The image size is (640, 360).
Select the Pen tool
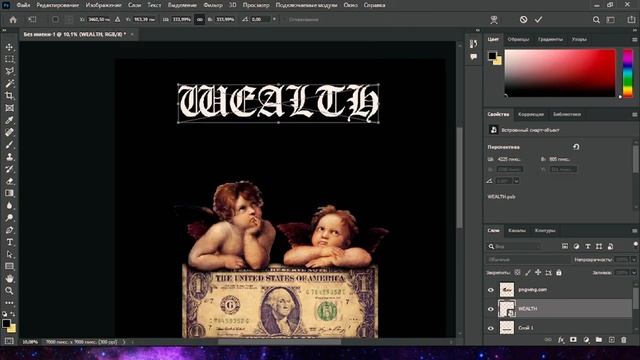pyautogui.click(x=9, y=230)
